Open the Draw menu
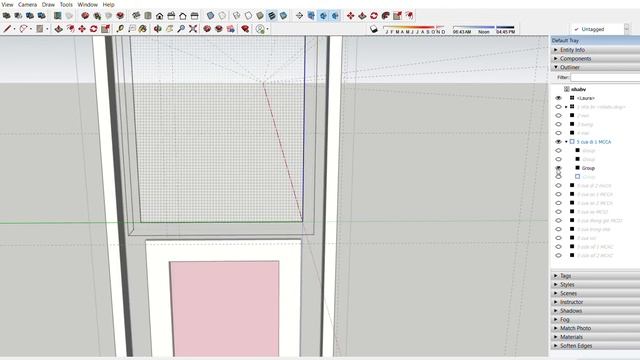This screenshot has width=640, height=360. coord(48,4)
